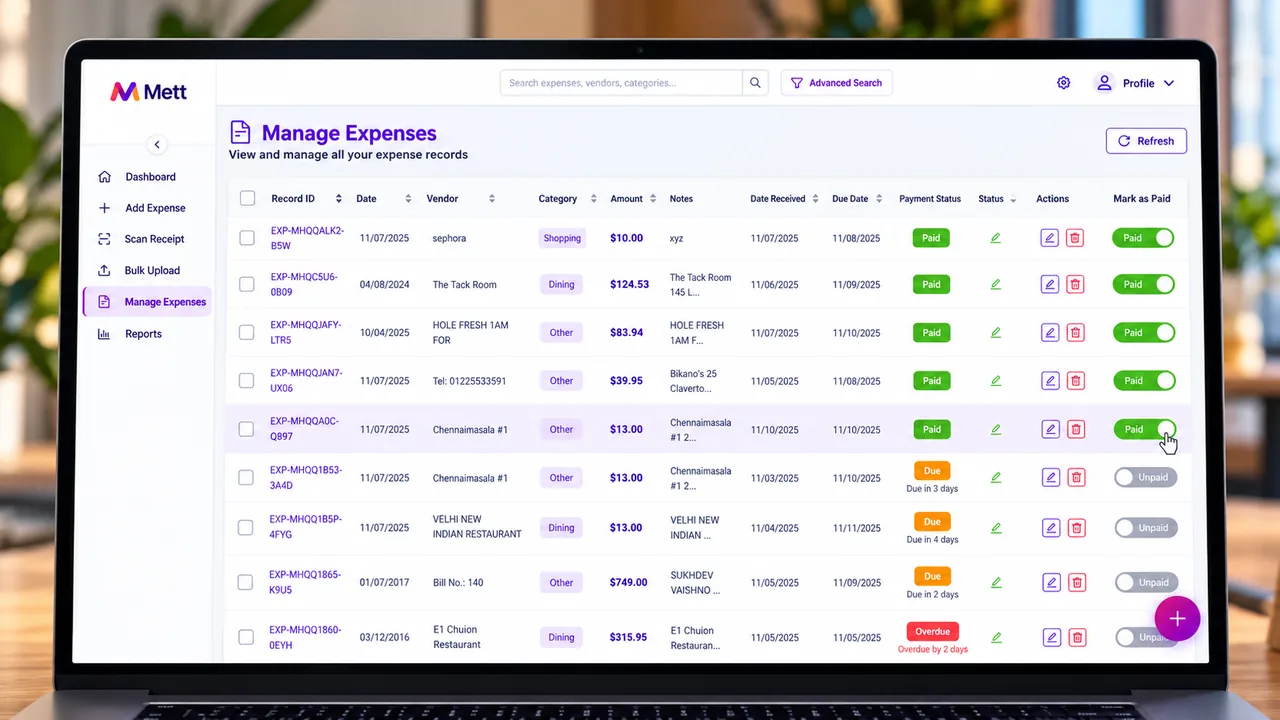Click the magnifier search icon button
1280x720 pixels.
[755, 83]
